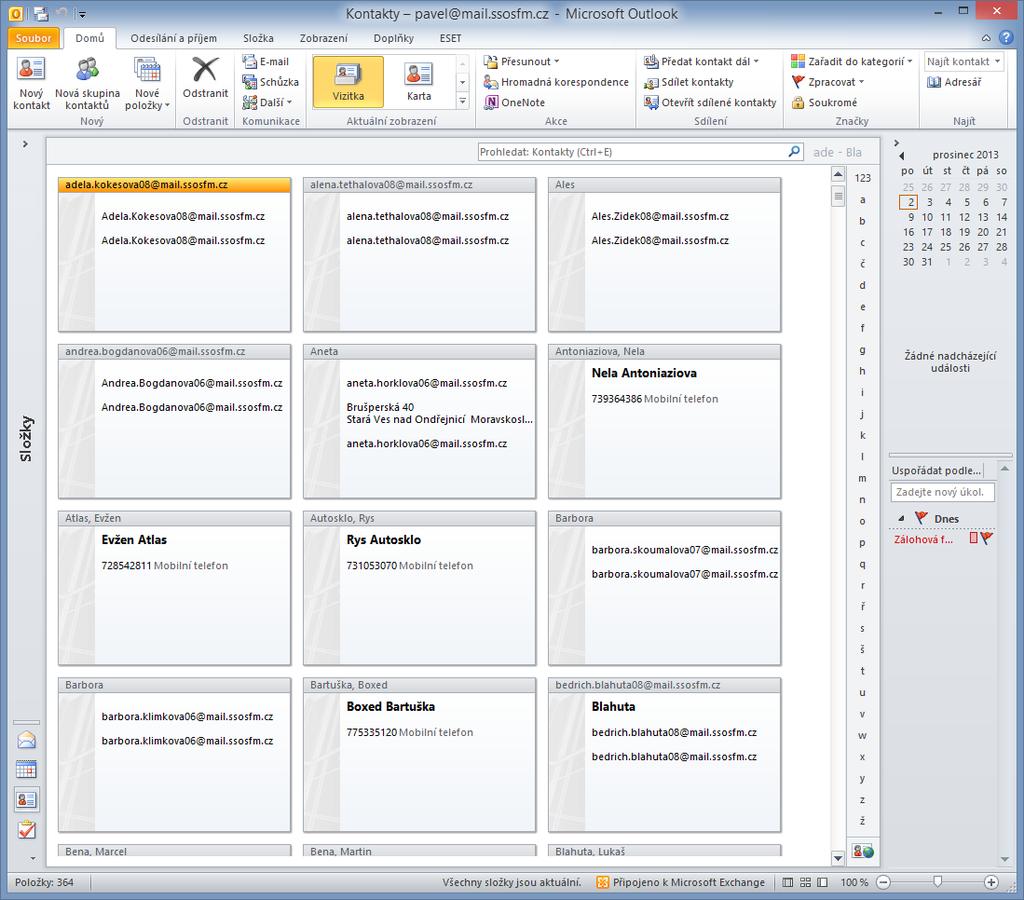The height and width of the screenshot is (900, 1024).
Task: Switch to Odesílání a příjem tab
Action: 173,38
